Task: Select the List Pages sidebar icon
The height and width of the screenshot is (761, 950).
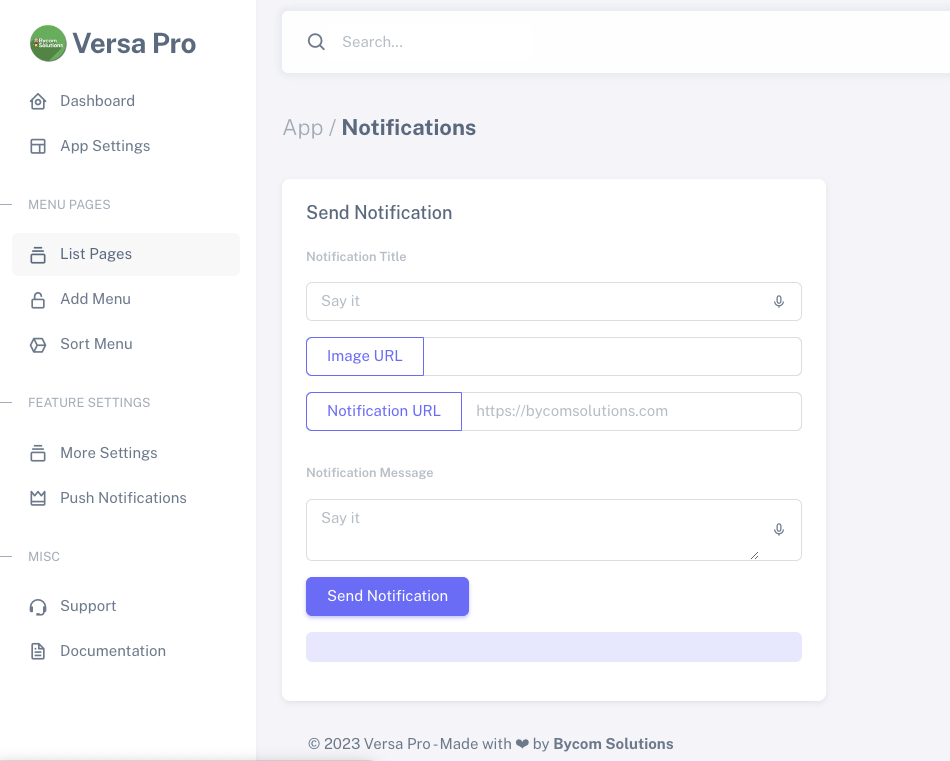Action: click(38, 253)
